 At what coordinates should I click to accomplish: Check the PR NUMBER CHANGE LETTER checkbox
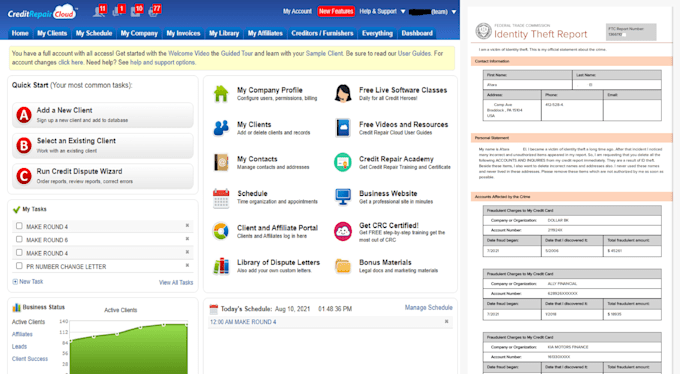click(x=19, y=266)
